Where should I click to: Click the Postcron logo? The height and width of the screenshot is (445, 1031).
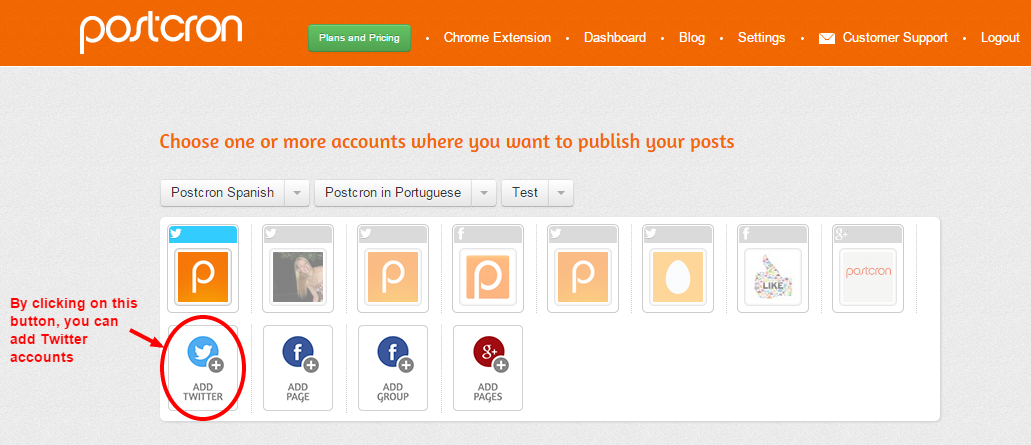coord(160,32)
